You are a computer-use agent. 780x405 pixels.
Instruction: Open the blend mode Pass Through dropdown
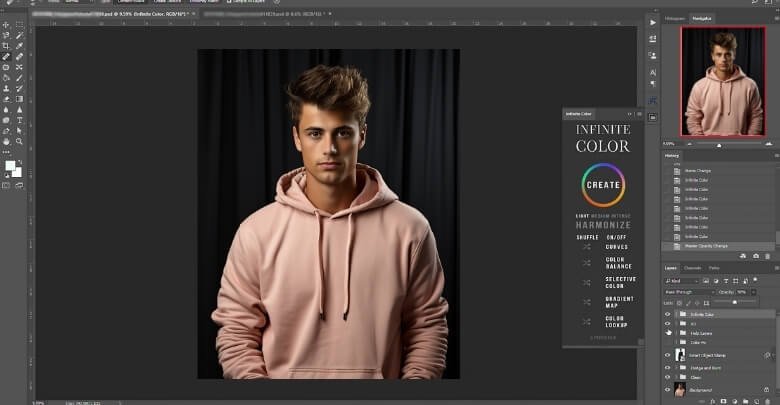[689, 292]
